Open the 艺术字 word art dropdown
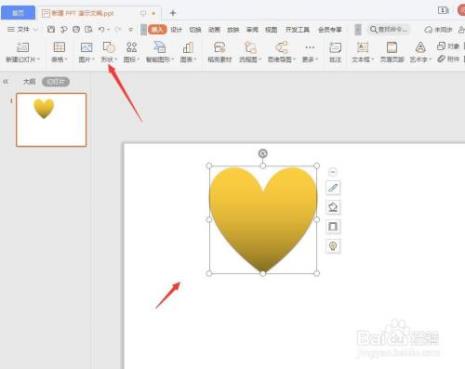Image resolution: width=465 pixels, height=369 pixels. point(420,52)
